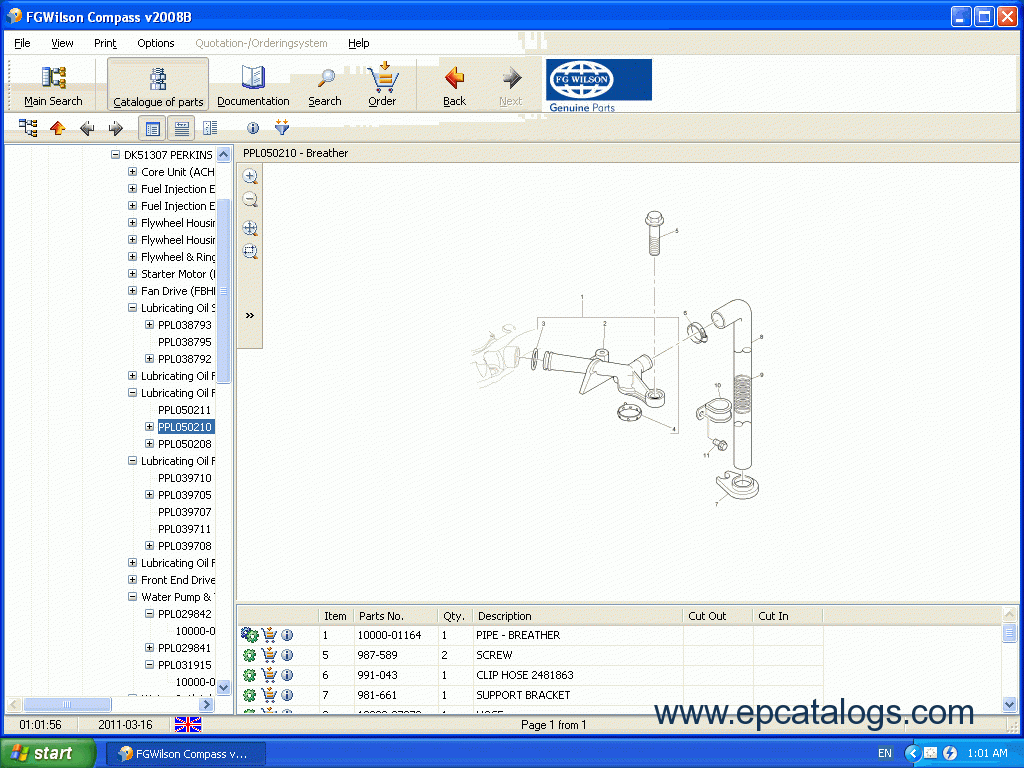Click the gear icon for SUPPORT BRACKET
Viewport: 1024px width, 768px height.
(249, 696)
